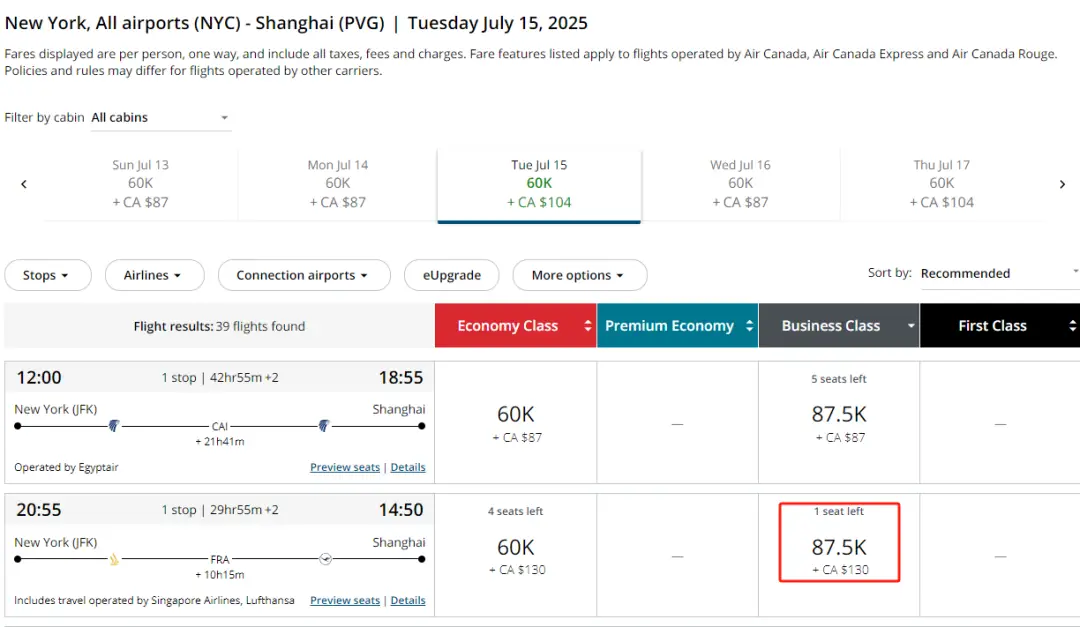The height and width of the screenshot is (627, 1080).
Task: Click the Business Class sort arrow
Action: tap(910, 326)
